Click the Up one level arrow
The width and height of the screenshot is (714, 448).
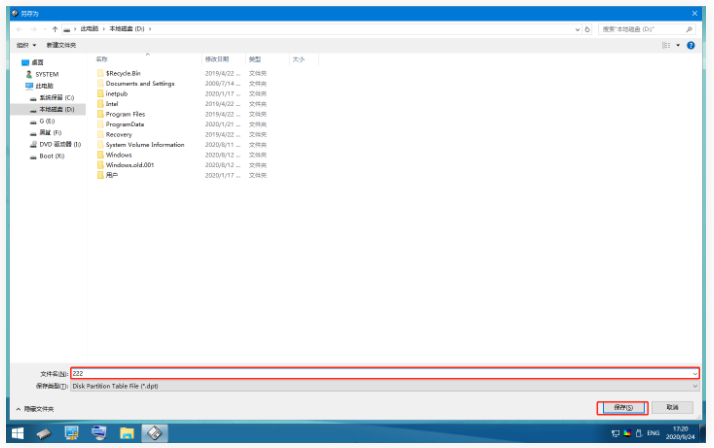55,30
